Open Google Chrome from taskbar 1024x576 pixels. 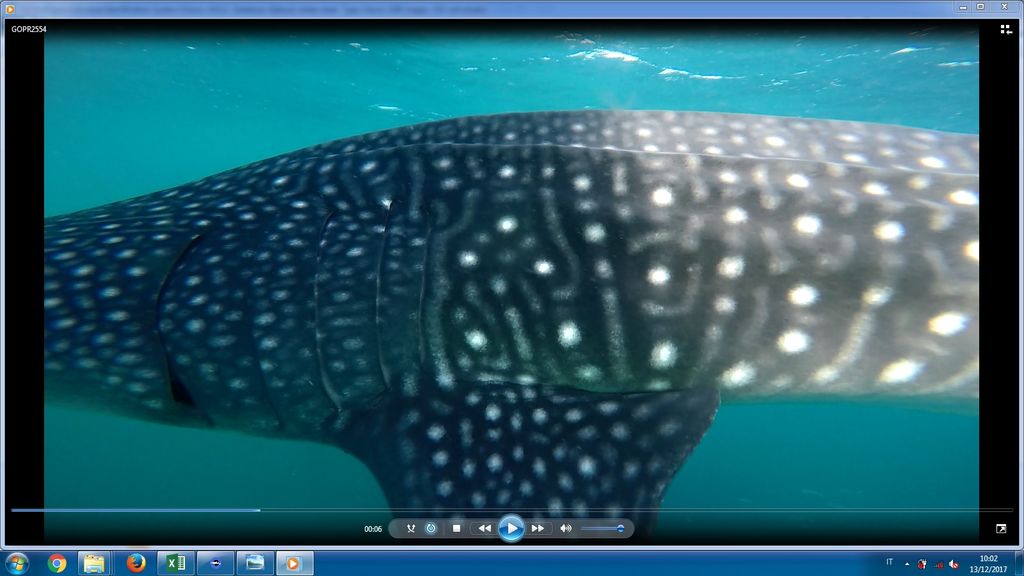click(57, 563)
